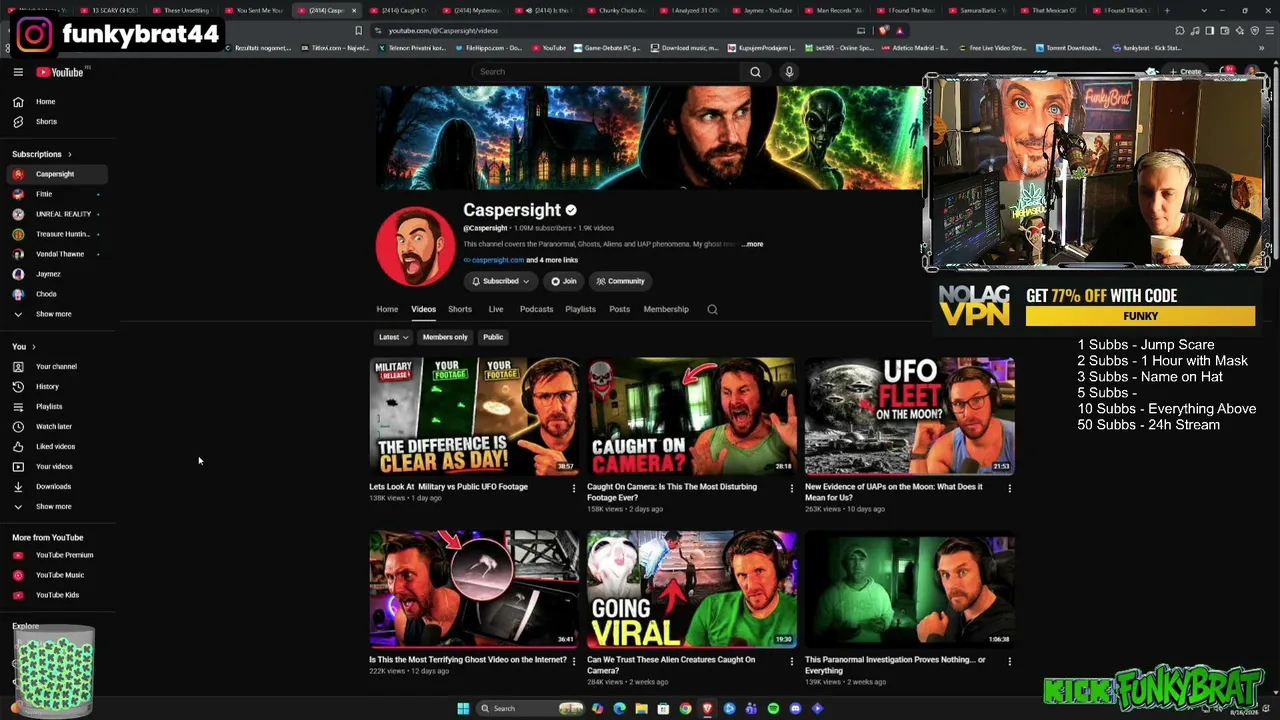This screenshot has height=720, width=1280.
Task: Expand the Subscriptions section header
Action: tap(42, 155)
